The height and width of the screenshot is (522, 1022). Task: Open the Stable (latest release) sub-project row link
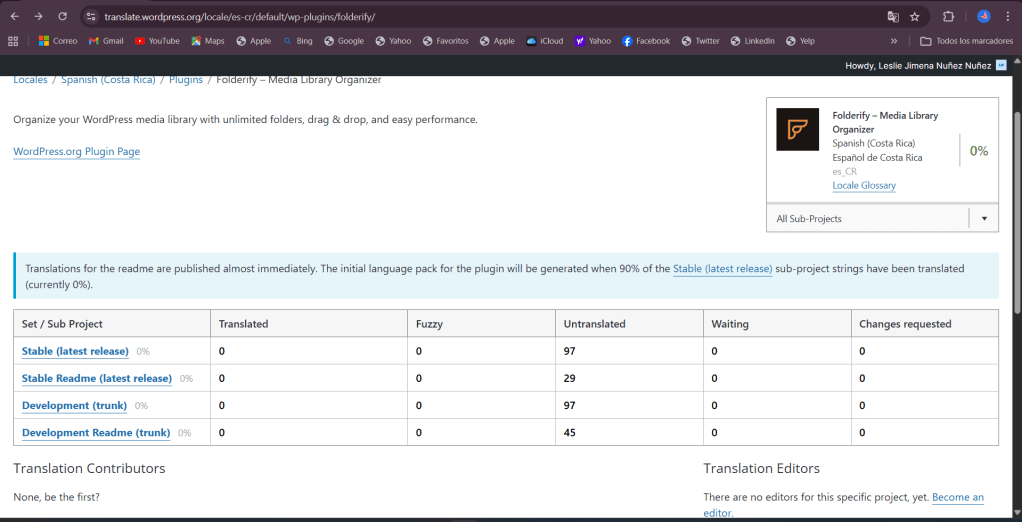click(75, 351)
